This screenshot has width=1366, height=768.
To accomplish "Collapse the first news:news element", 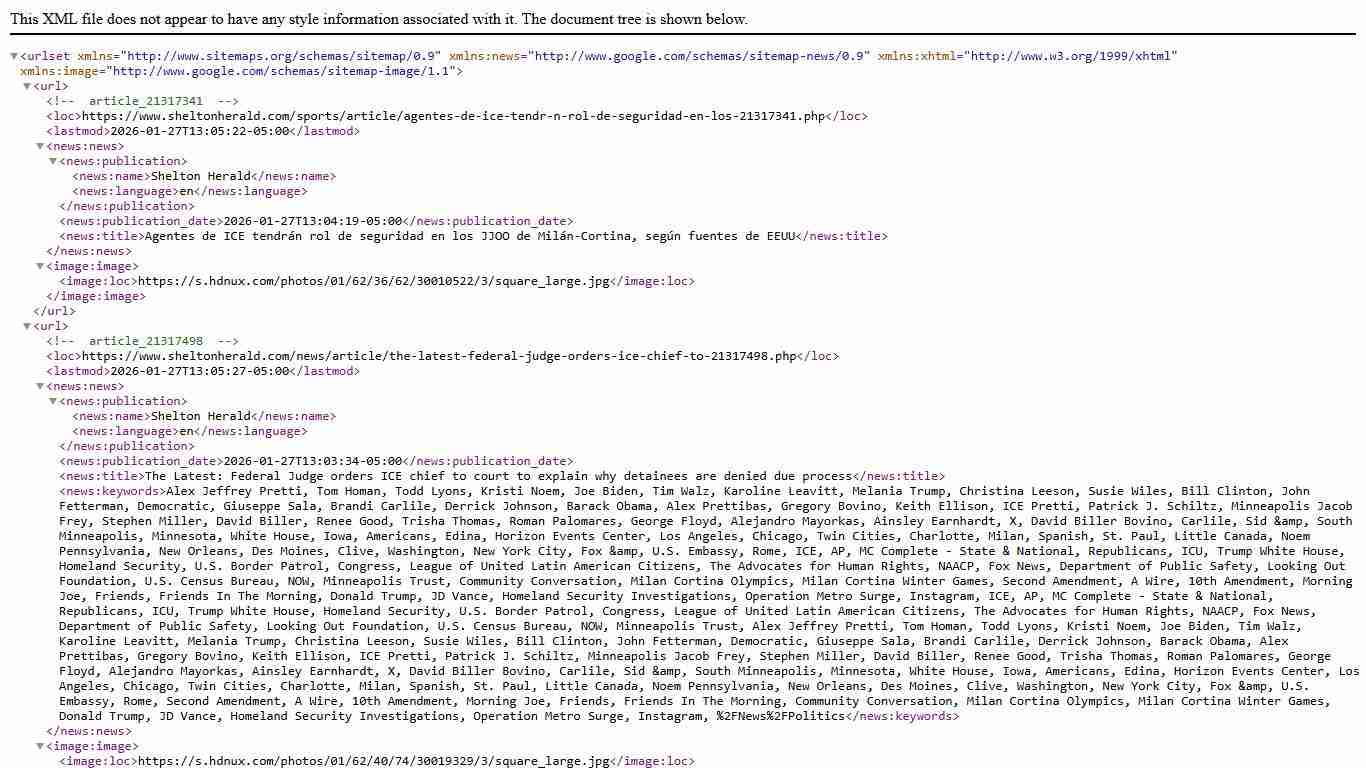I will tap(37, 146).
